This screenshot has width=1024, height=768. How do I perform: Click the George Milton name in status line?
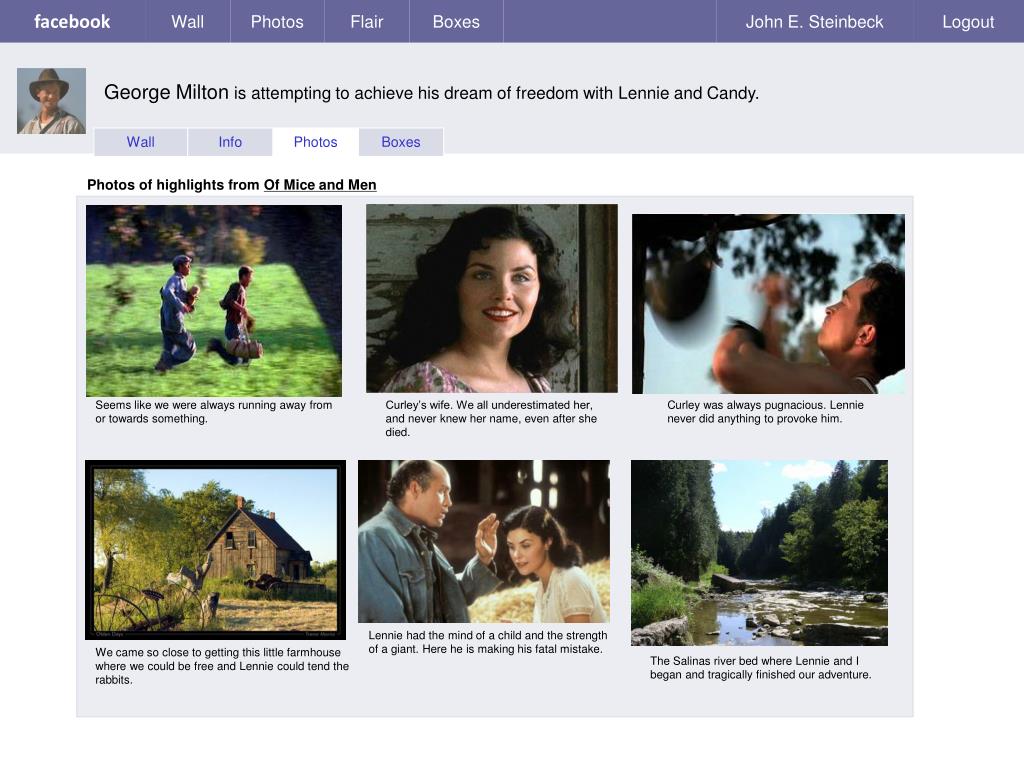(167, 92)
